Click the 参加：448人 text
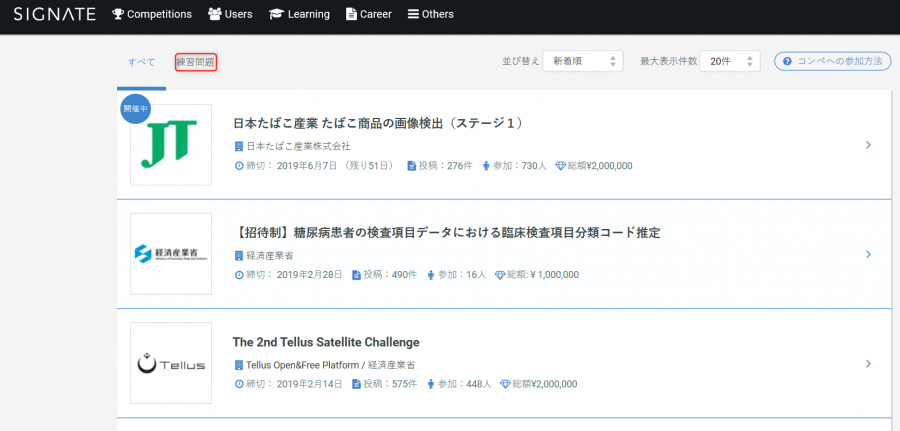 pyautogui.click(x=465, y=384)
